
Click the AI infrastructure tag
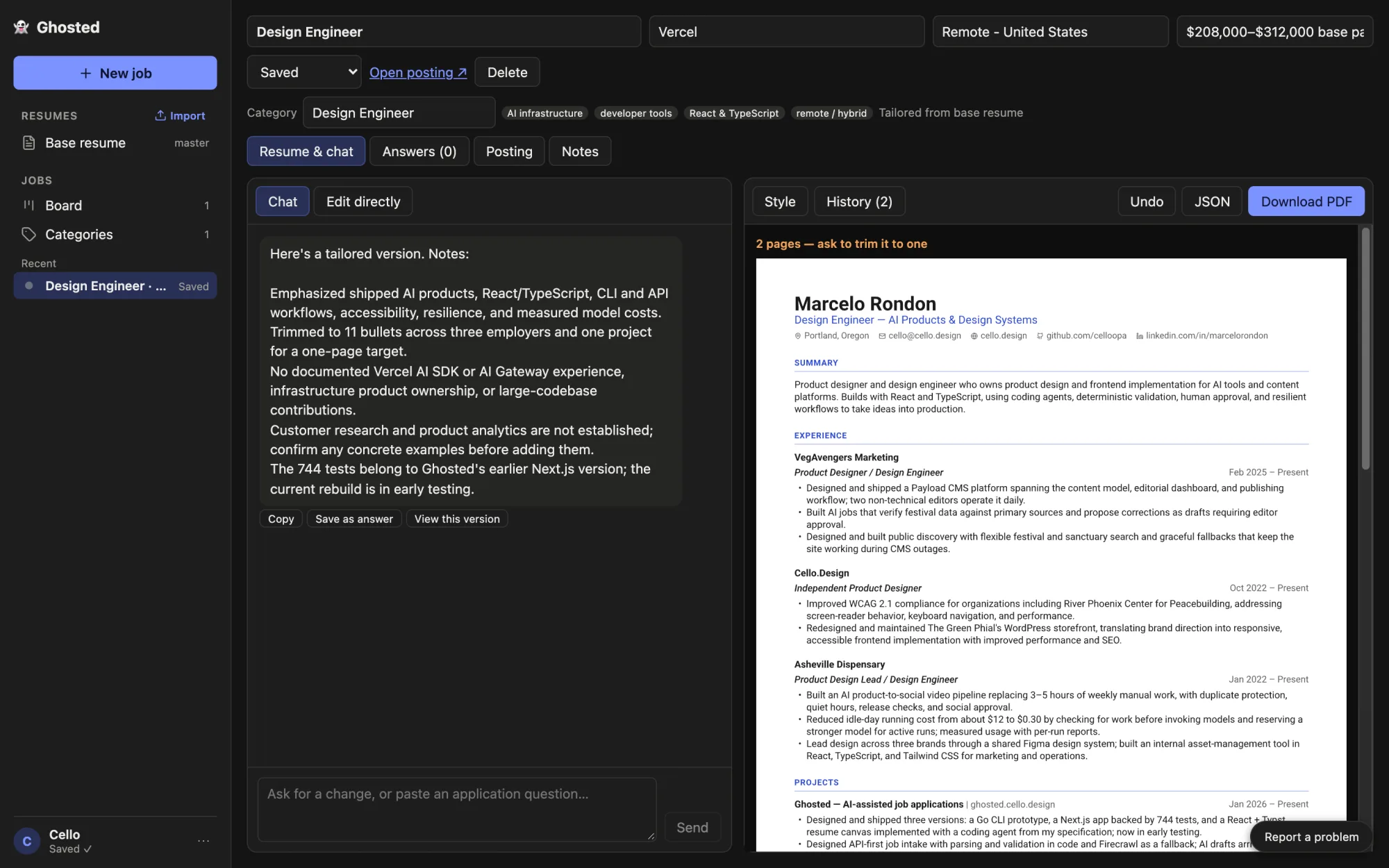pyautogui.click(x=545, y=113)
